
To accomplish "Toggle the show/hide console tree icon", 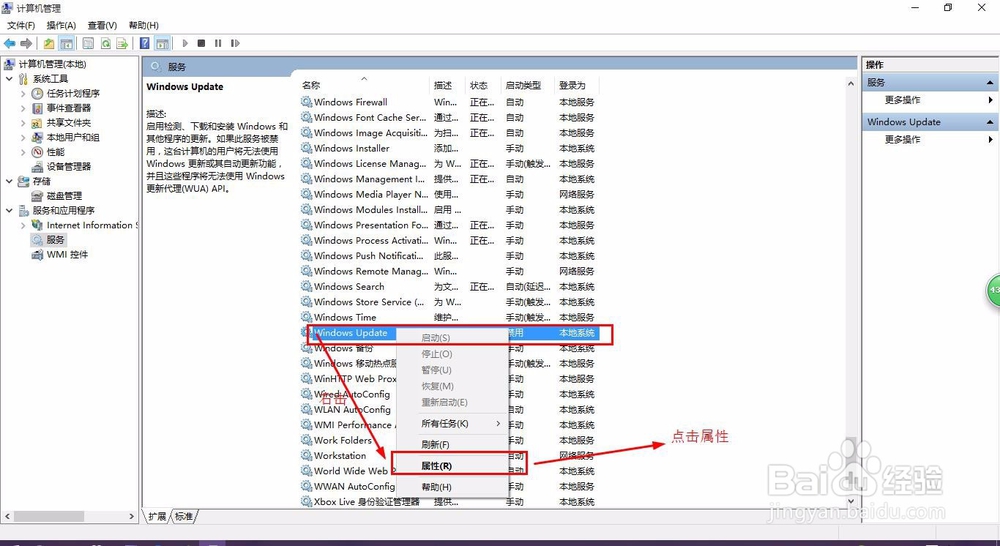I will [66, 43].
